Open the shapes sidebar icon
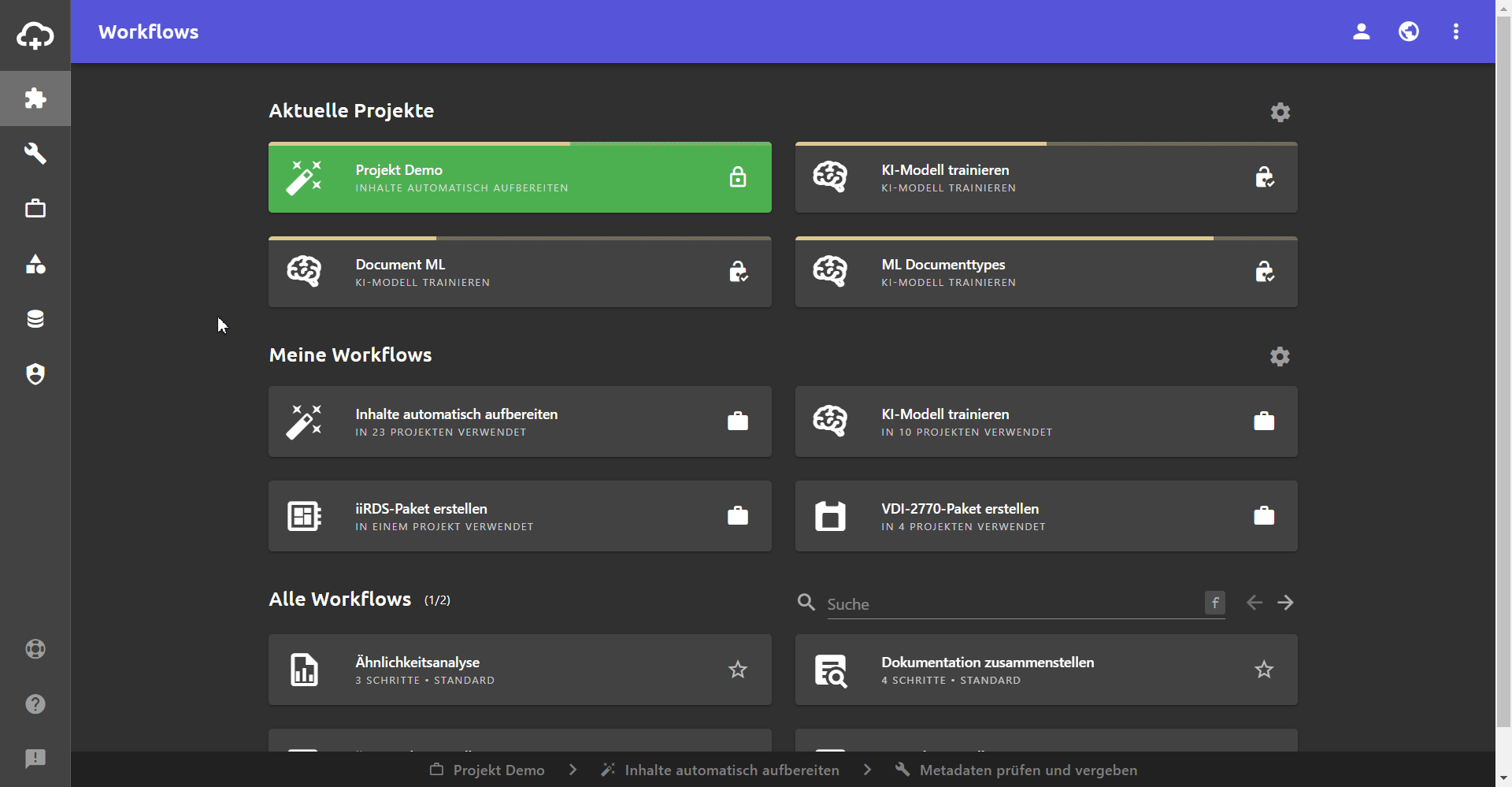1512x787 pixels. coord(35,264)
